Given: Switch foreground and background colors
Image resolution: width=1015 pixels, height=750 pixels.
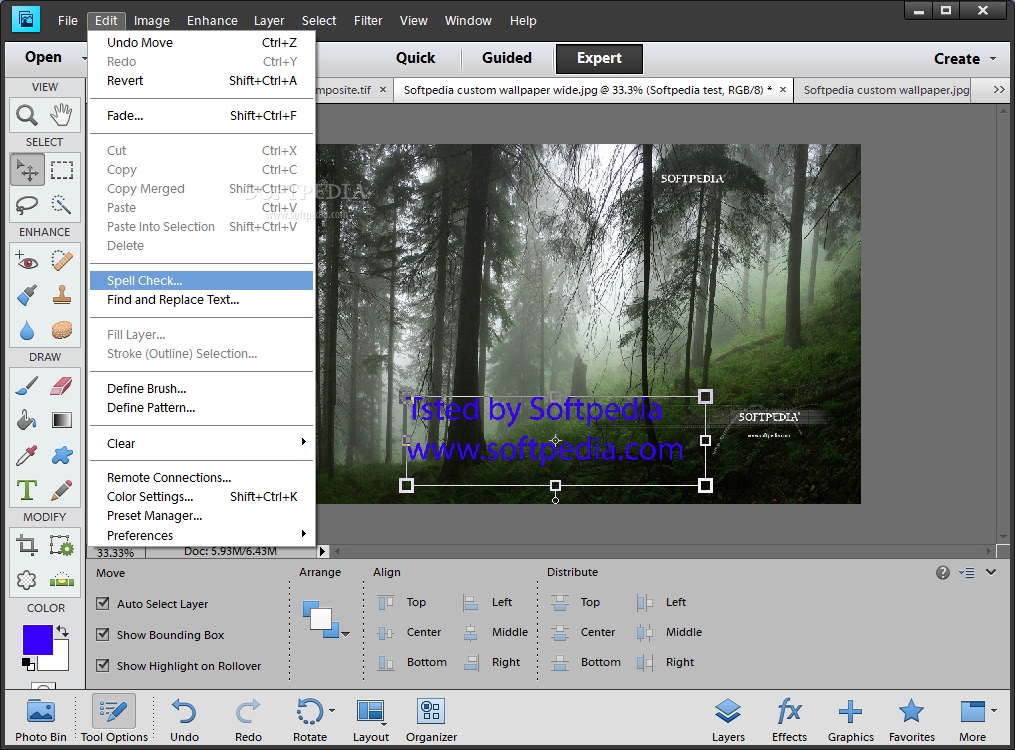Looking at the screenshot, I should point(63,630).
